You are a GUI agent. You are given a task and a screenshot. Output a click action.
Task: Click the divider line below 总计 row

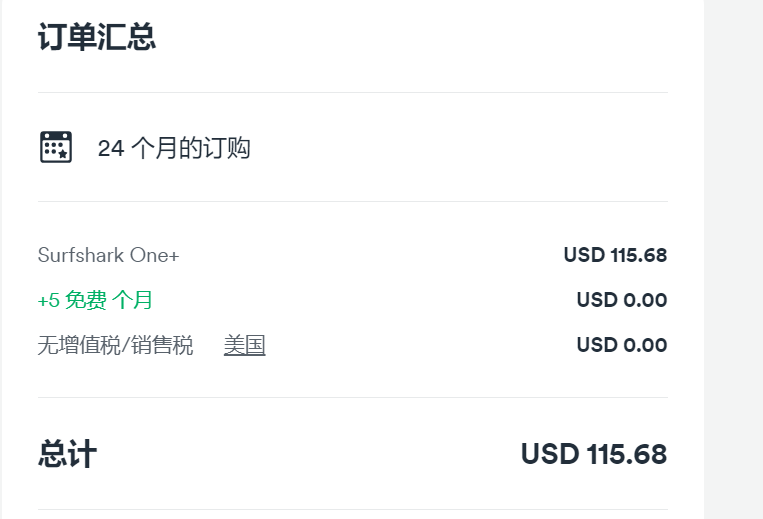[352, 509]
